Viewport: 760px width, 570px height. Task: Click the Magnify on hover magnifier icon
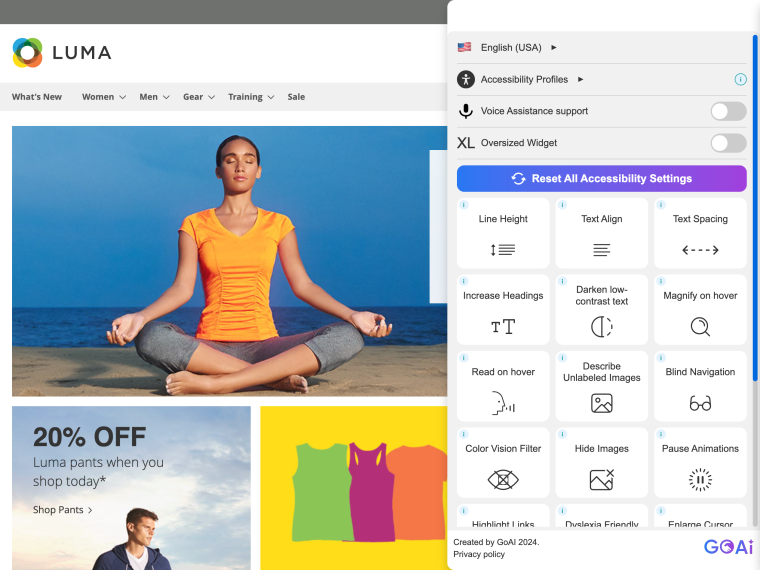(700, 327)
